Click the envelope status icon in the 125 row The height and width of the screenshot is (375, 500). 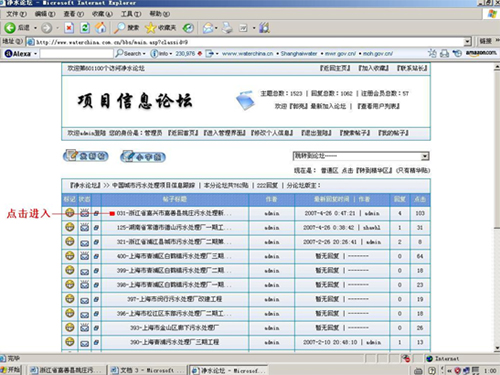coord(85,228)
